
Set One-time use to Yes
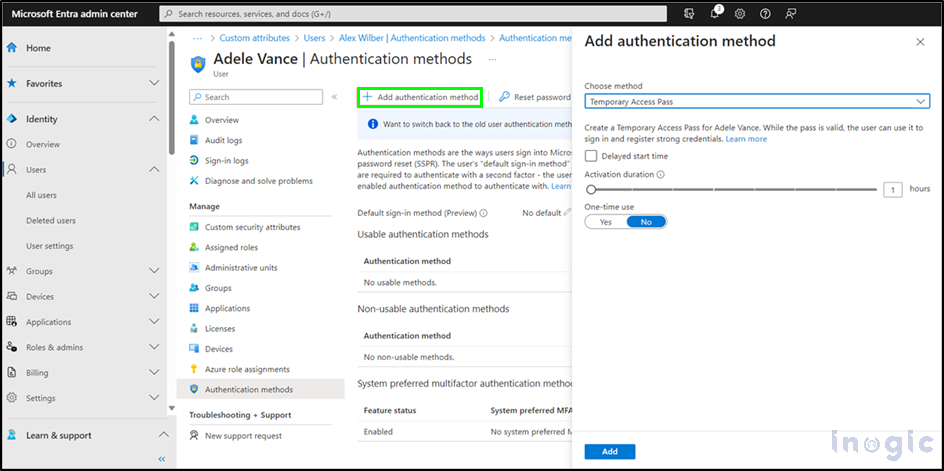pyautogui.click(x=605, y=222)
